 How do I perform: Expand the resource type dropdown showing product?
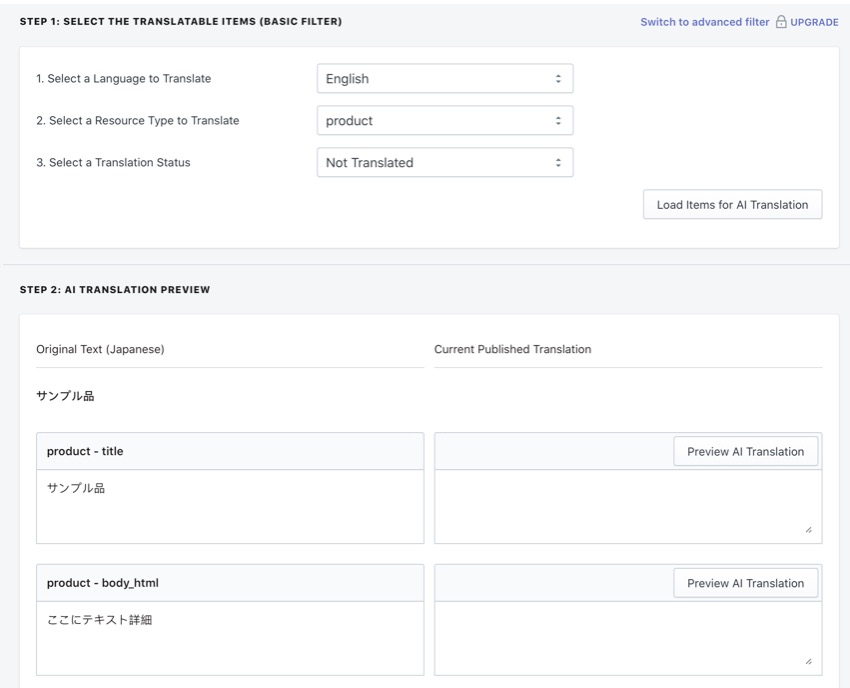coord(445,121)
